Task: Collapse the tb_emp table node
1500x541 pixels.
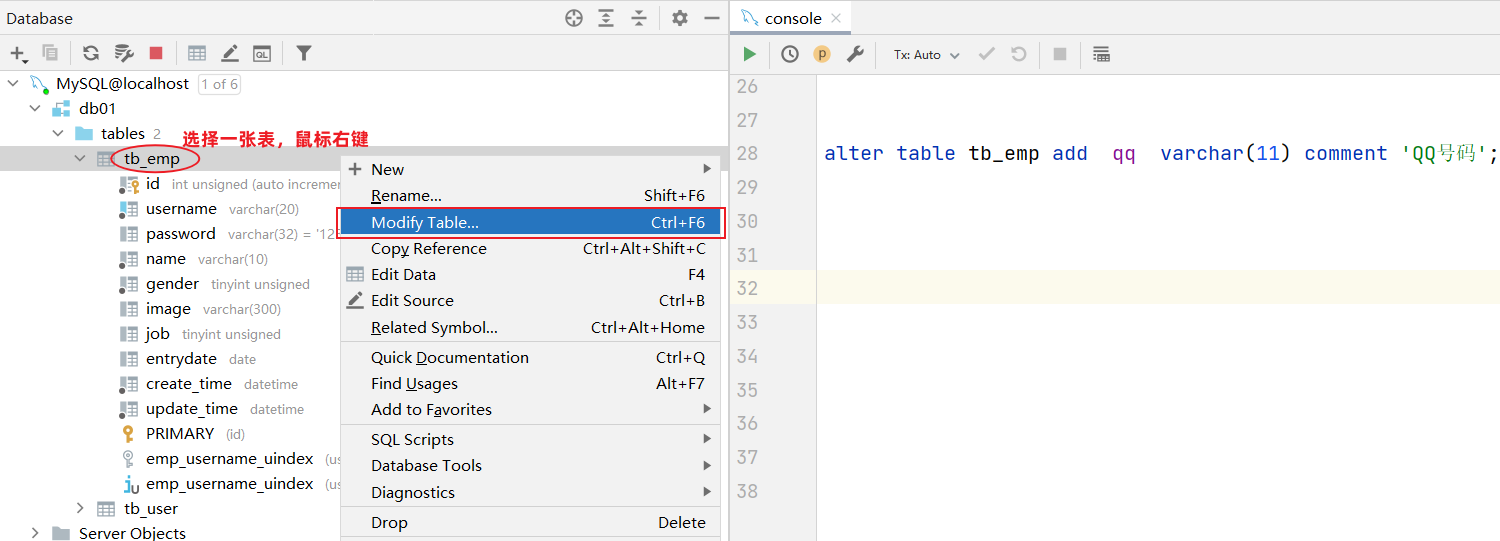Action: click(x=81, y=159)
